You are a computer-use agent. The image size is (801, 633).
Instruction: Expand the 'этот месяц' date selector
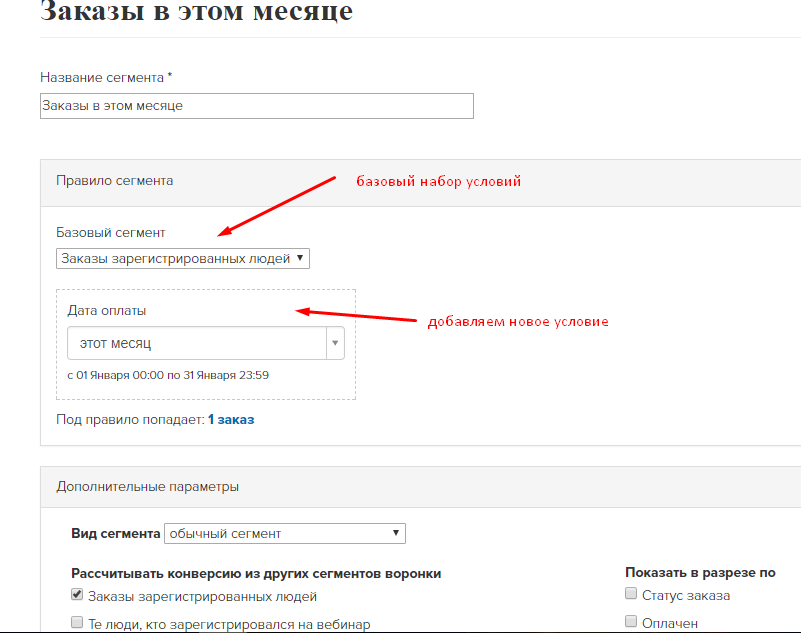tap(205, 343)
